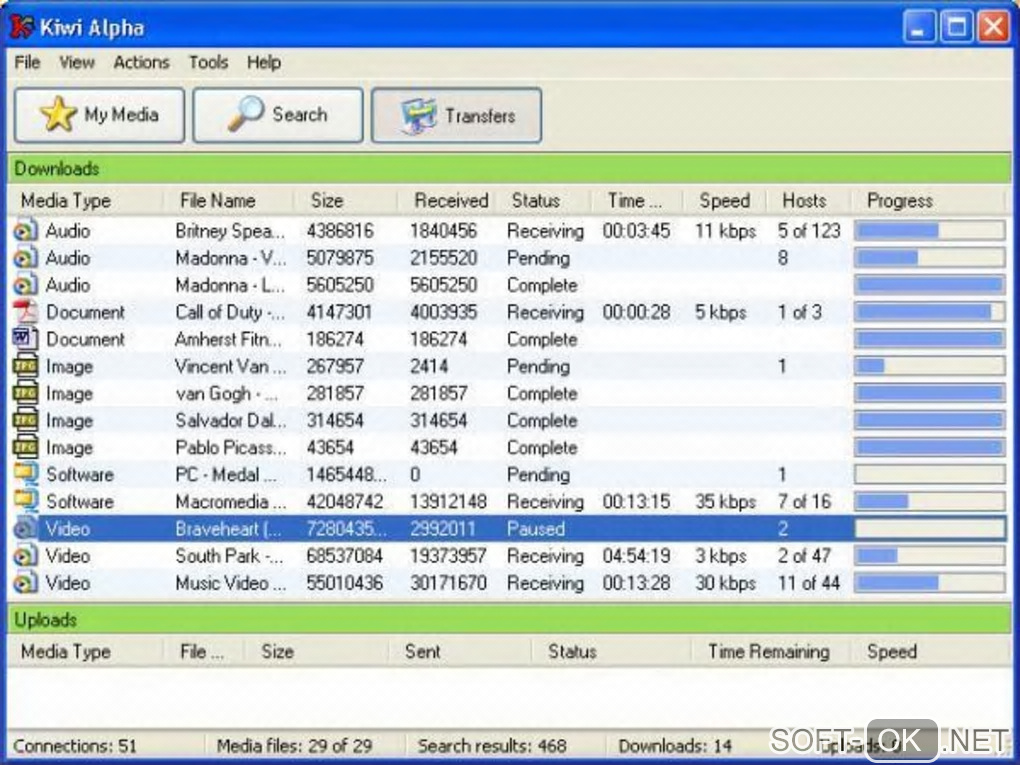Show the Transfers view
Image resolution: width=1020 pixels, height=765 pixels.
tap(456, 116)
